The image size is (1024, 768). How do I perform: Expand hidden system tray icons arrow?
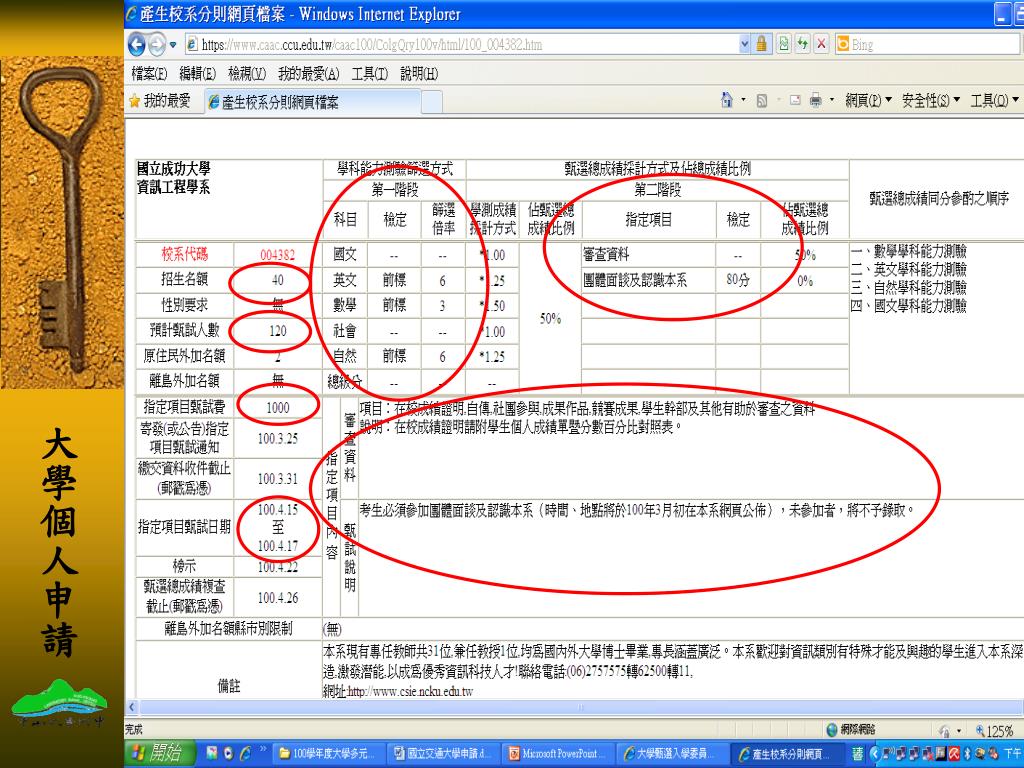[876, 754]
